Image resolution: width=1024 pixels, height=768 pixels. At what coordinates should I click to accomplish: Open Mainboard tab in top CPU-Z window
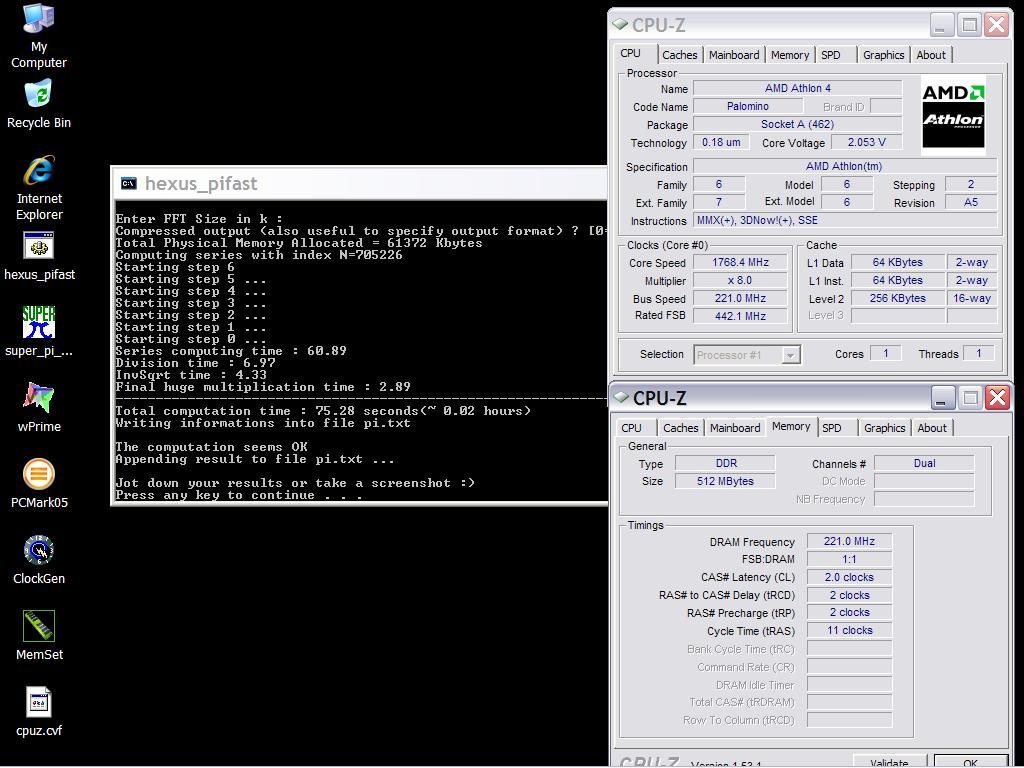point(734,55)
